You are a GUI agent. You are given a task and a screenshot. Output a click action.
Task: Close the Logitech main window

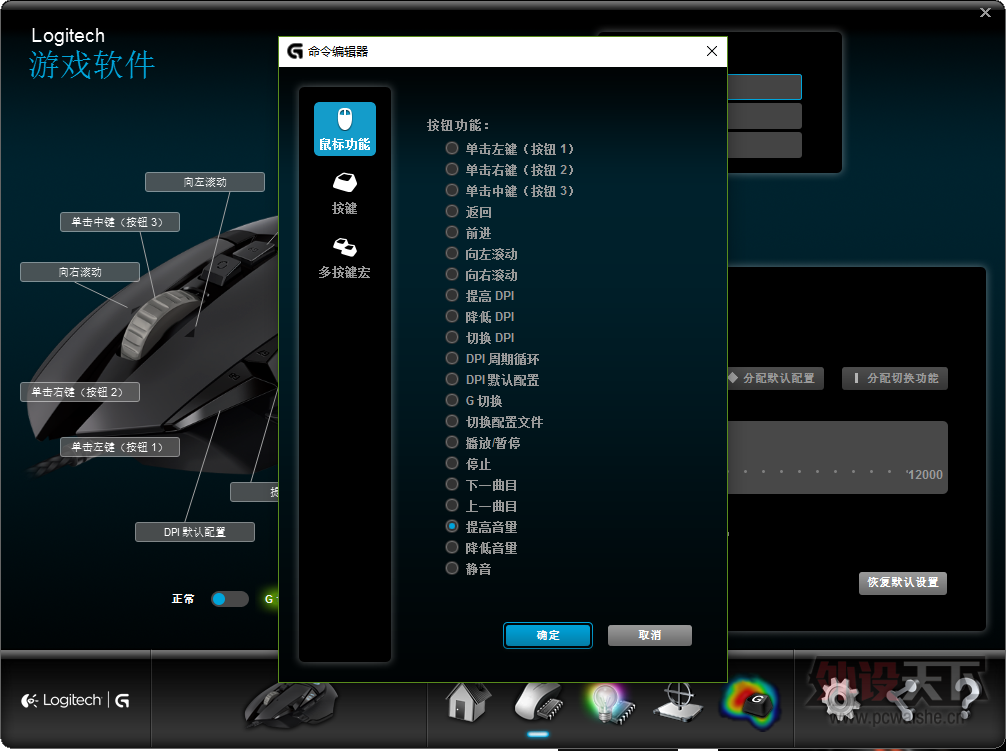tap(985, 12)
